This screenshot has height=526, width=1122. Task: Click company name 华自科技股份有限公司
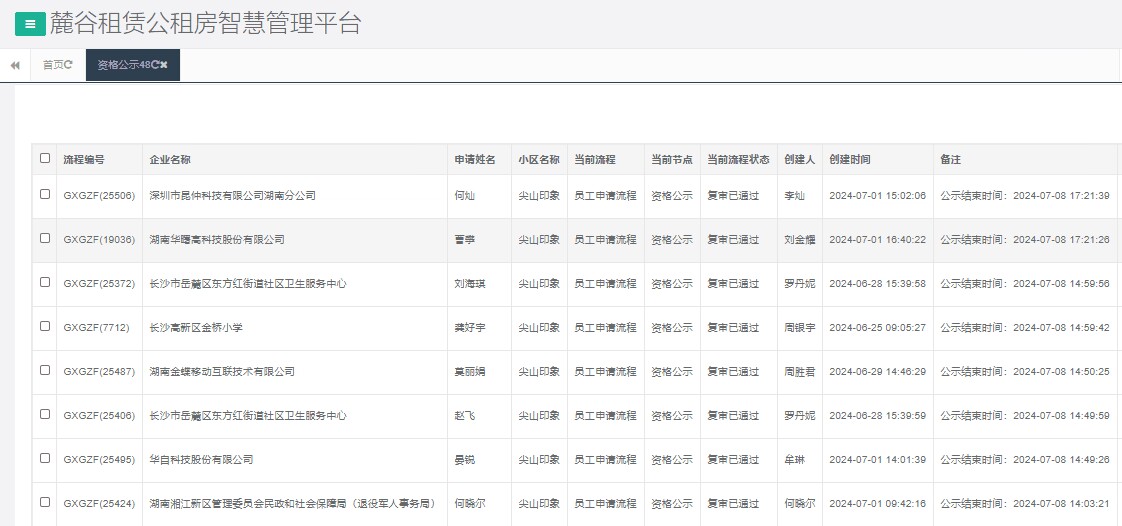coord(201,460)
